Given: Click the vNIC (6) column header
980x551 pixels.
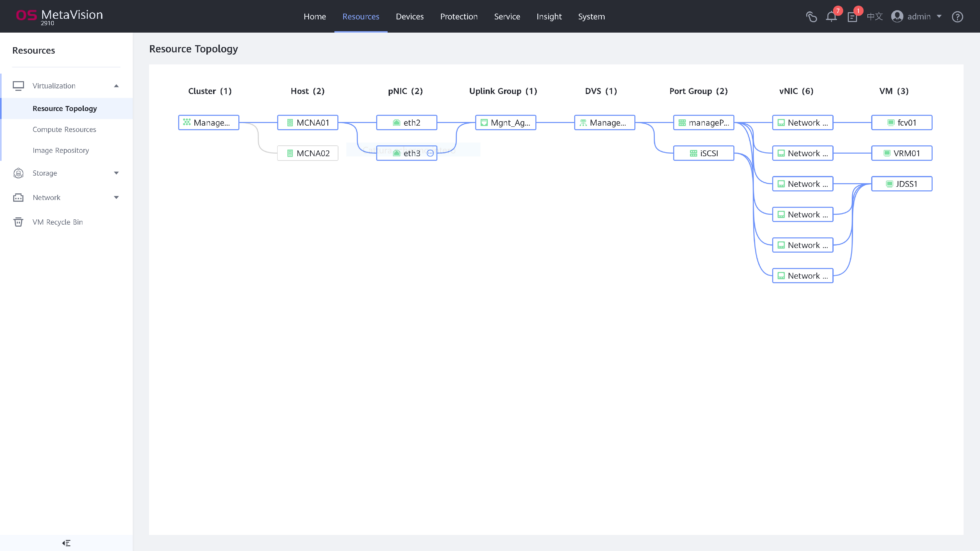Looking at the screenshot, I should point(796,91).
